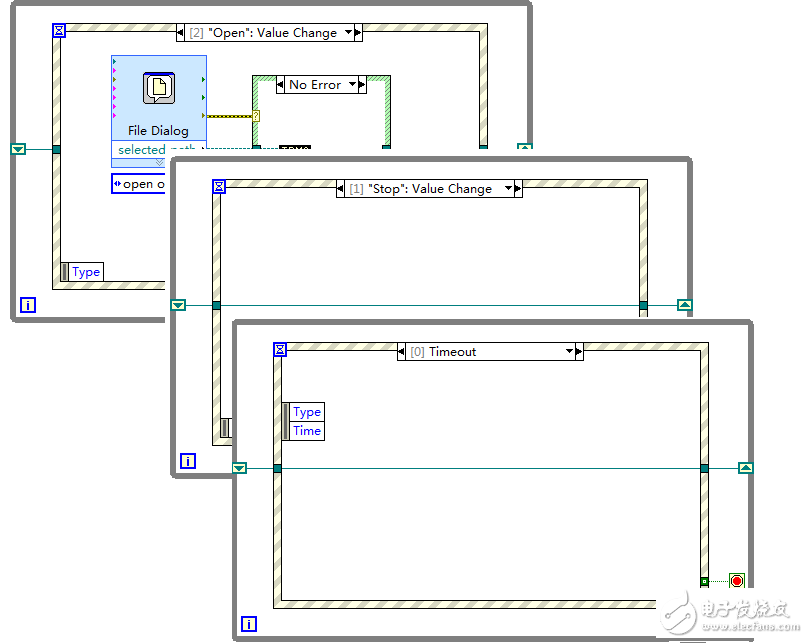Click the timeout hourglass terminal in Open event structure
This screenshot has width=808, height=643.
tap(59, 30)
